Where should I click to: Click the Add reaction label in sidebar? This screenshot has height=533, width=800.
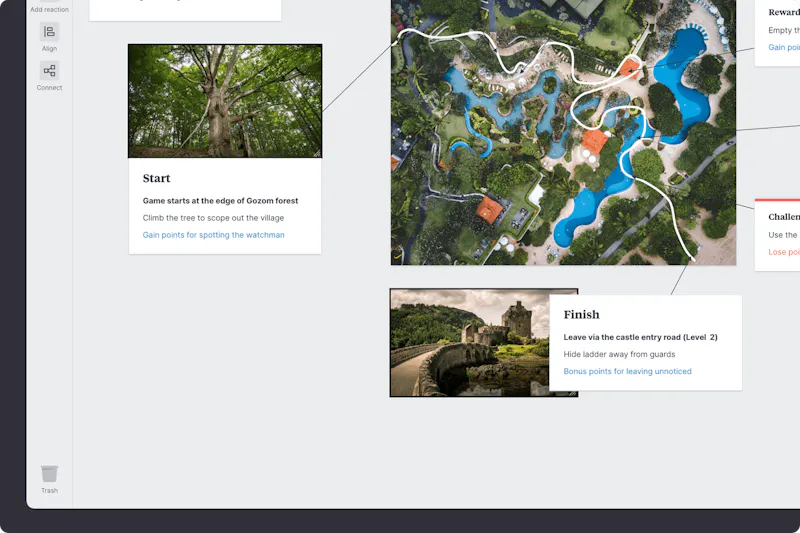tap(49, 9)
